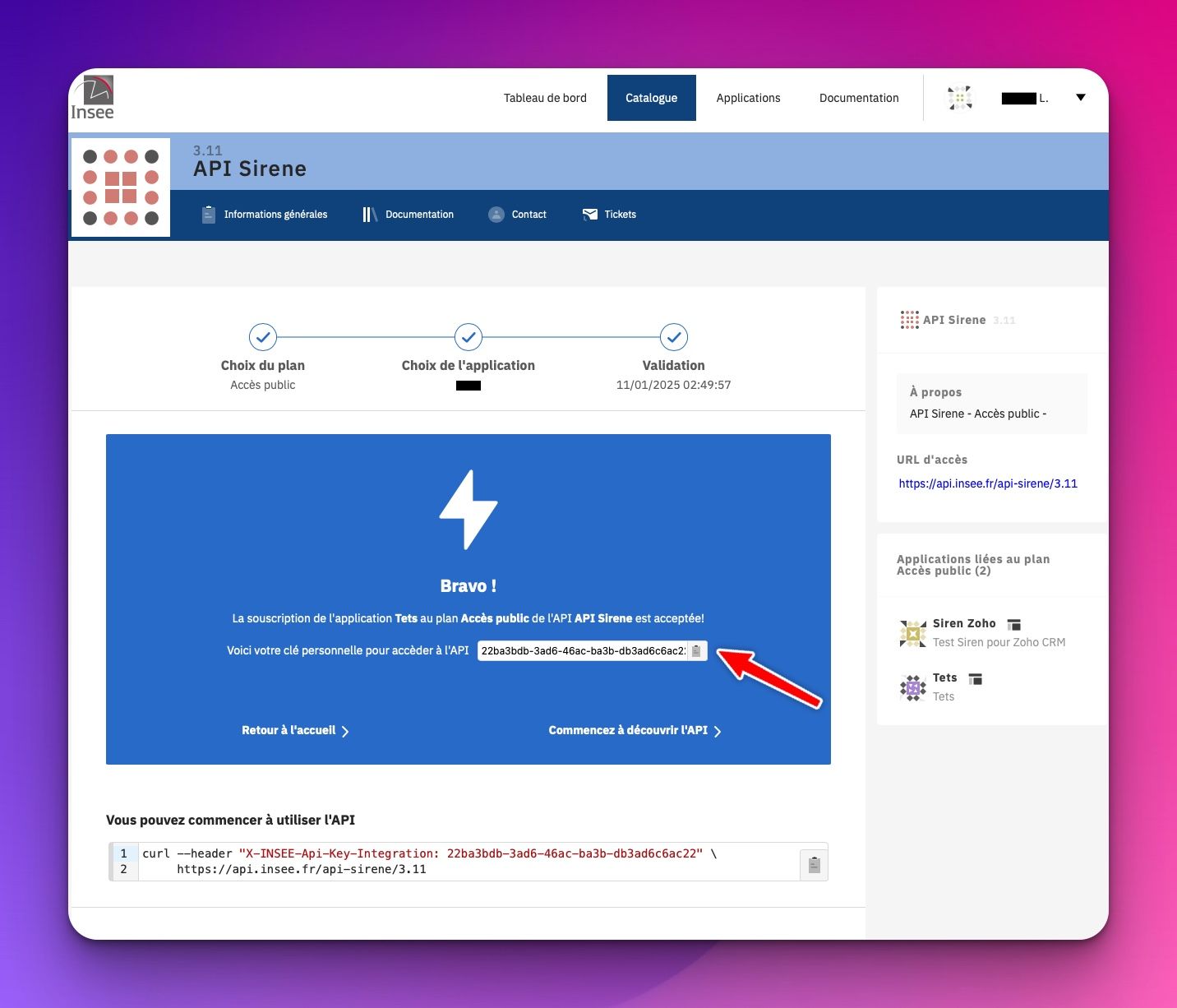Click chevron next to Retour à l'accueil

(345, 731)
